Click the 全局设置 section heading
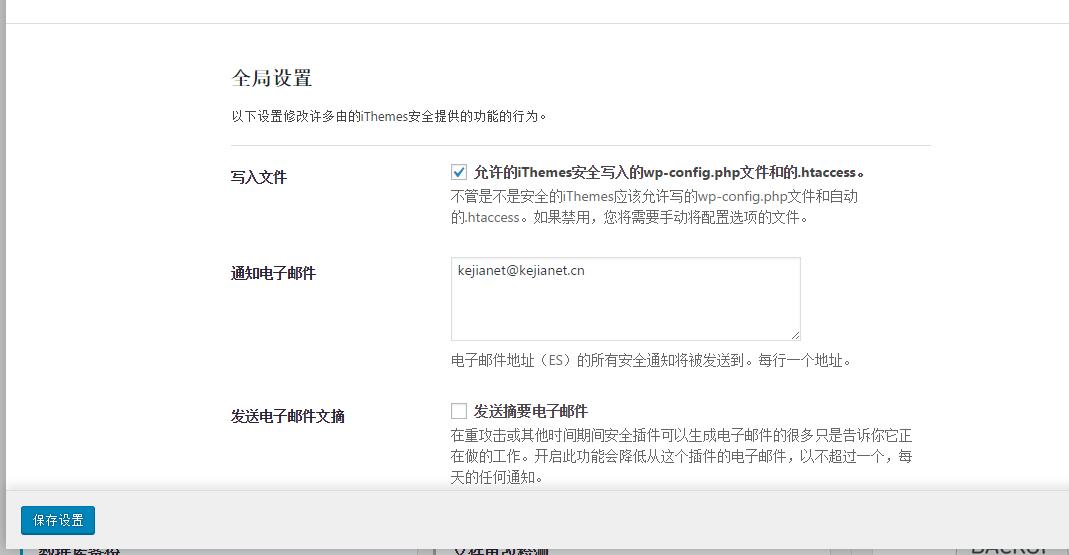 272,78
